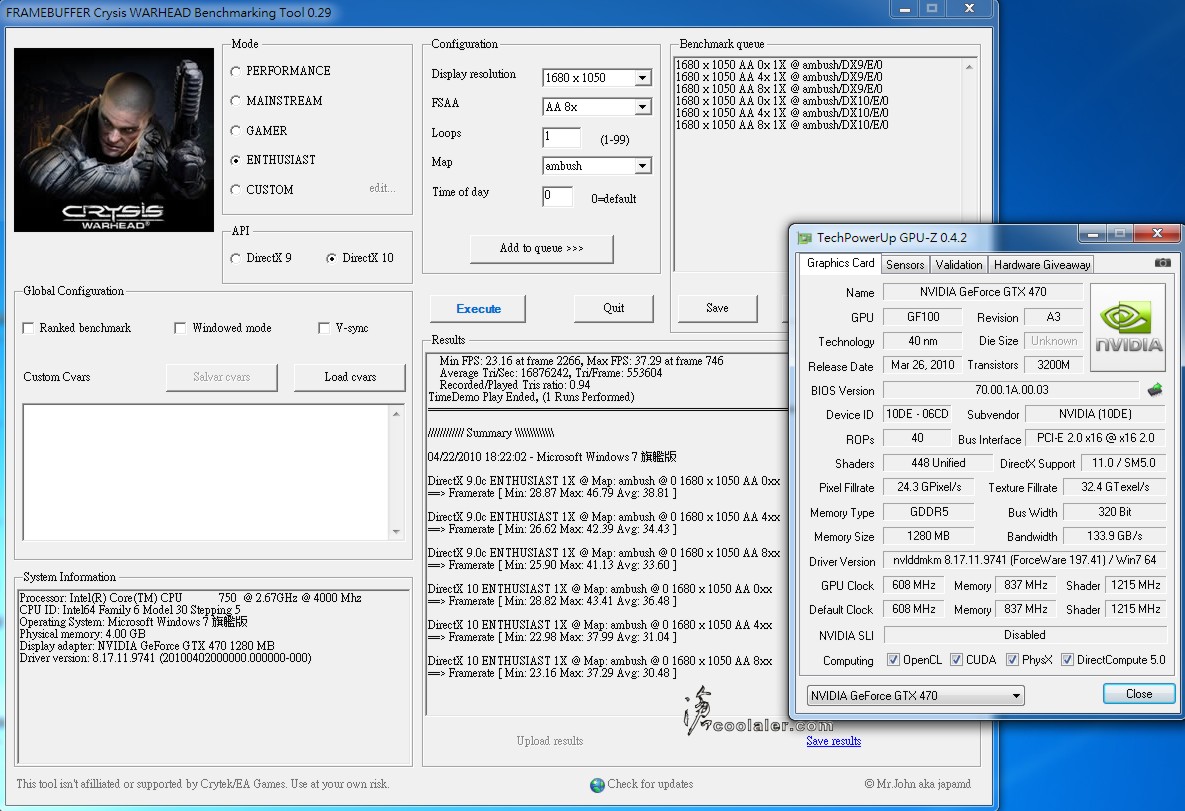This screenshot has width=1185, height=811.
Task: Click Custom Cvars scrollbar up arrow
Action: (396, 413)
